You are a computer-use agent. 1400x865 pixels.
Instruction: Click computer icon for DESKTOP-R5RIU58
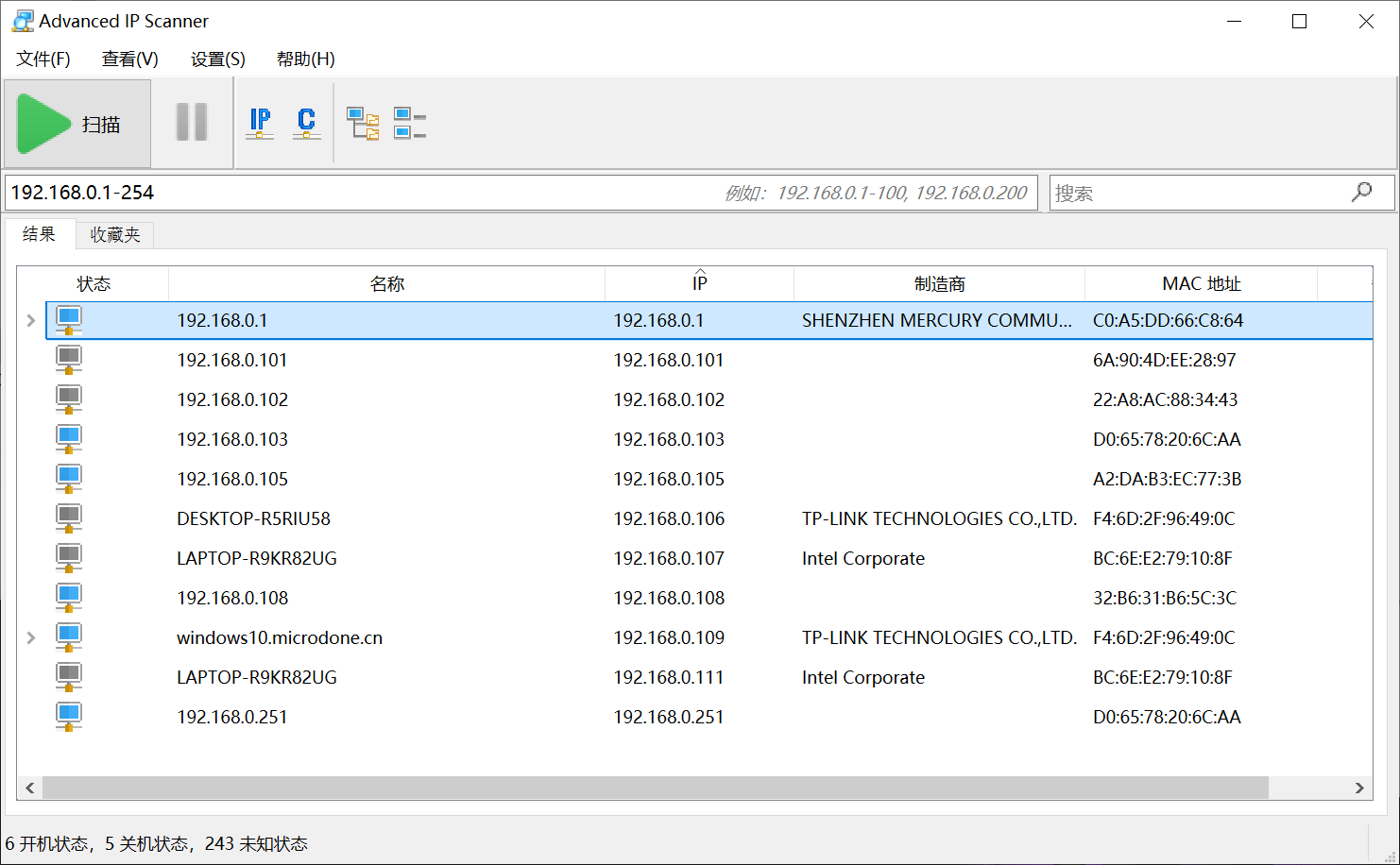click(69, 518)
